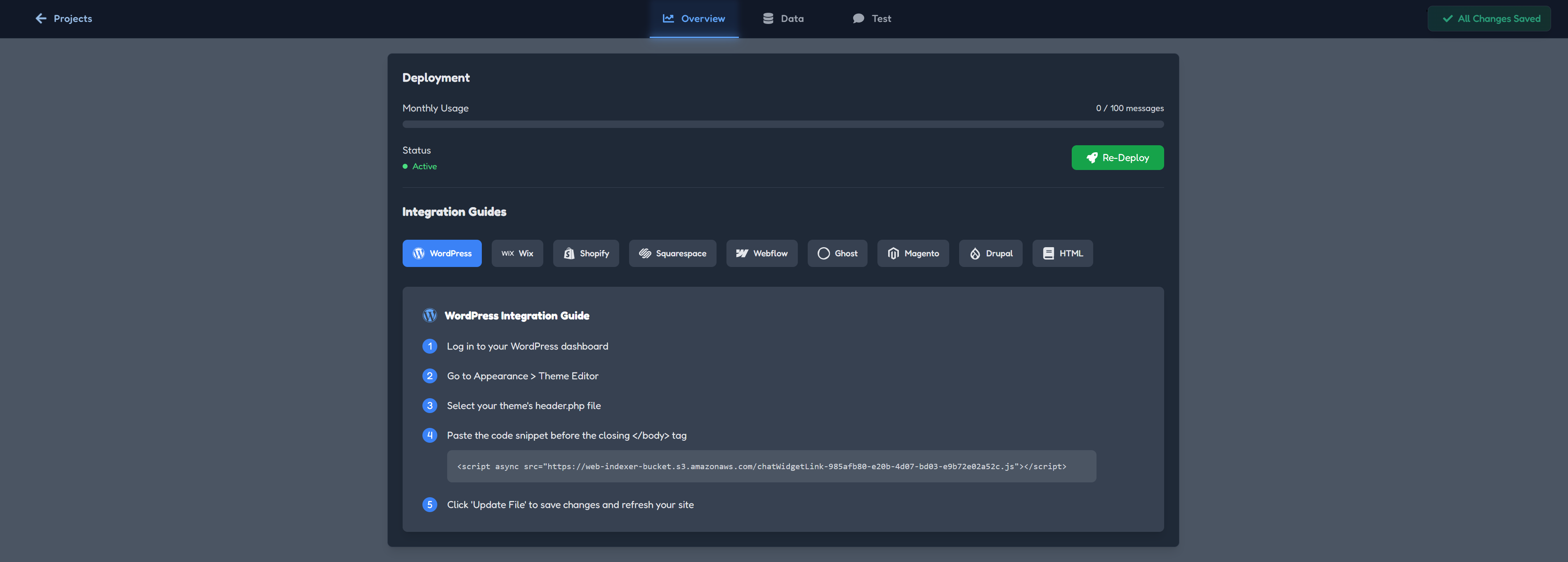Click the 'WordPress Integration Guide' heading
This screenshot has width=1568, height=562.
point(517,315)
